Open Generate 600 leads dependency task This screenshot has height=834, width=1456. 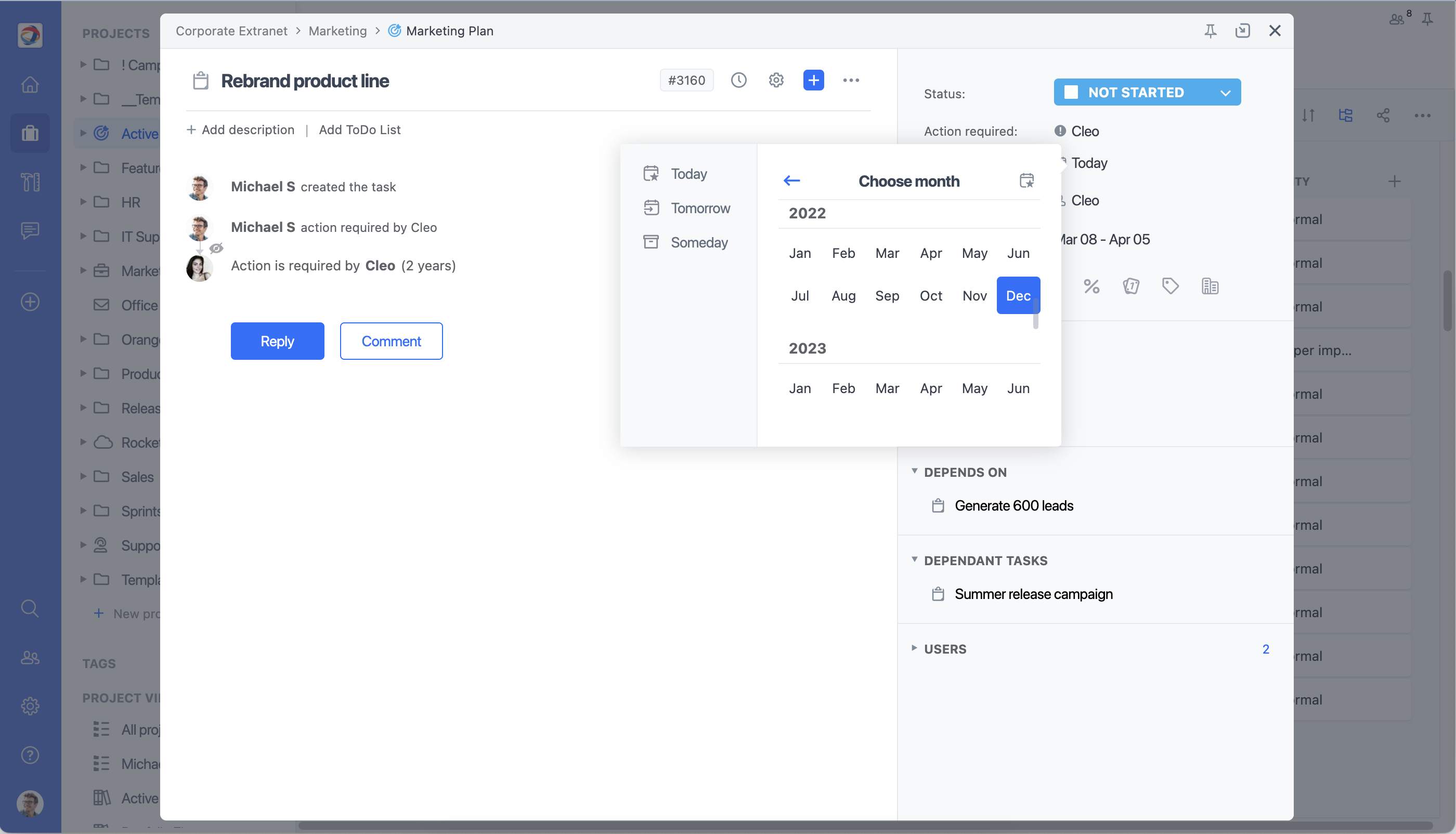[x=1014, y=506]
